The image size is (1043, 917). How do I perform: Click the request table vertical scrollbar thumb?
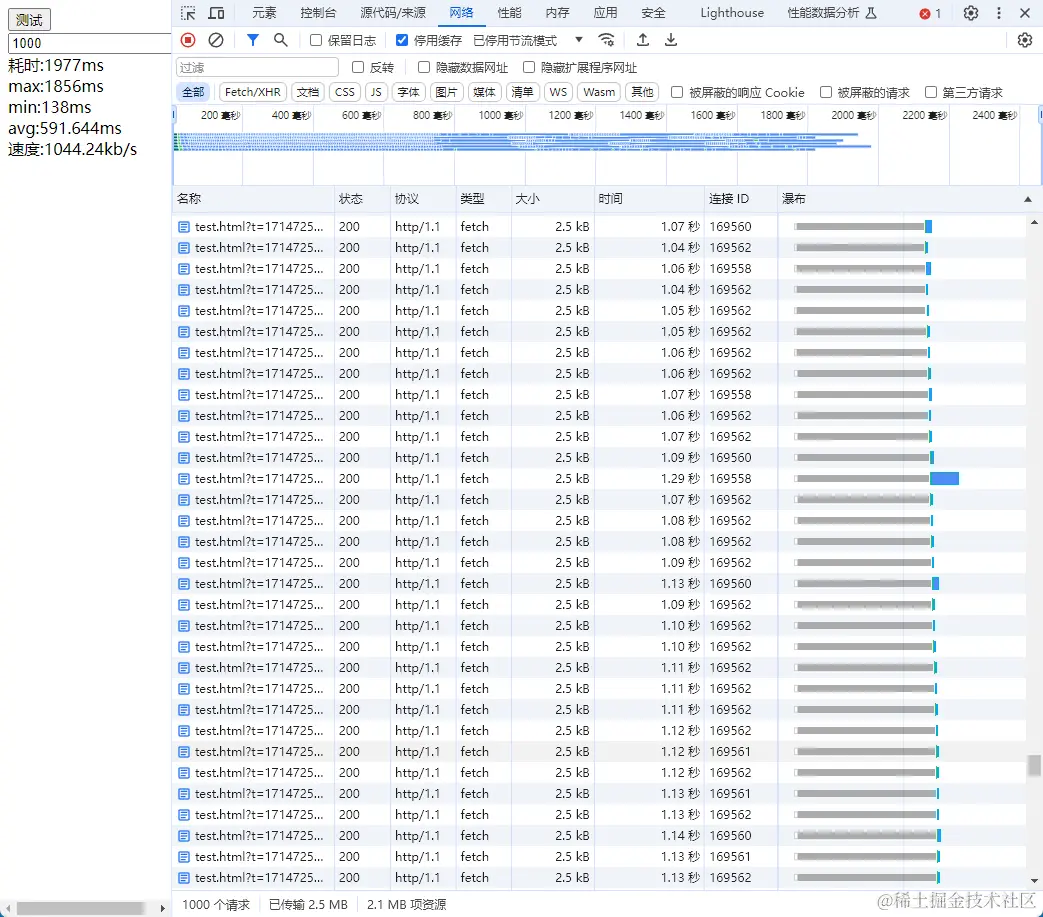[1034, 765]
